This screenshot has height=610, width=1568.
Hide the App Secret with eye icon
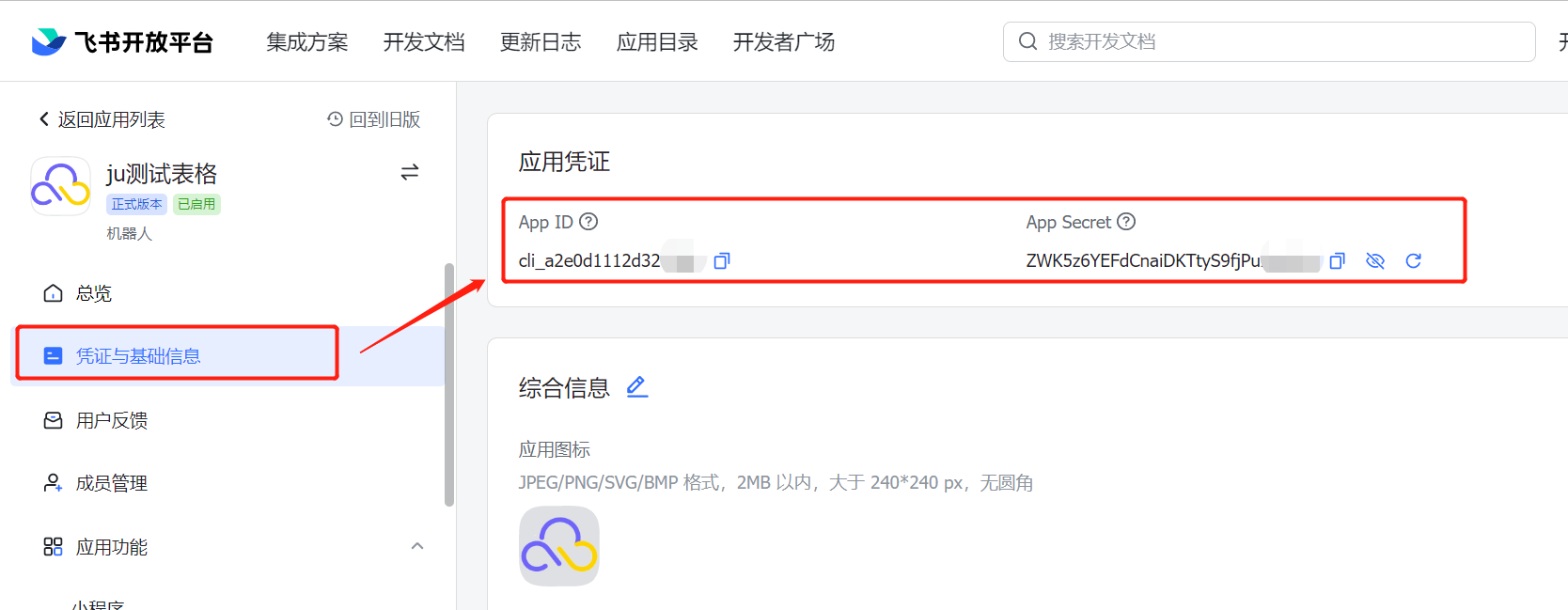tap(1375, 260)
